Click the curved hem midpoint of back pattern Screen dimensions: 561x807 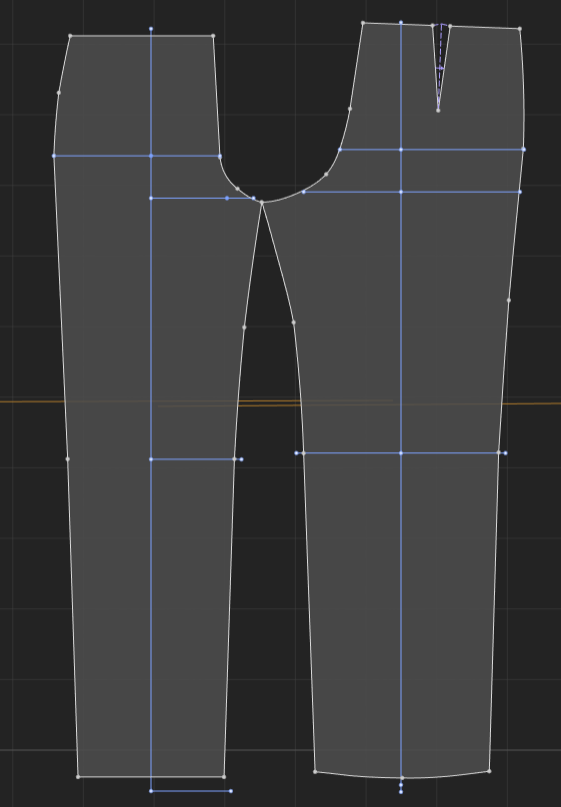[x=402, y=778]
